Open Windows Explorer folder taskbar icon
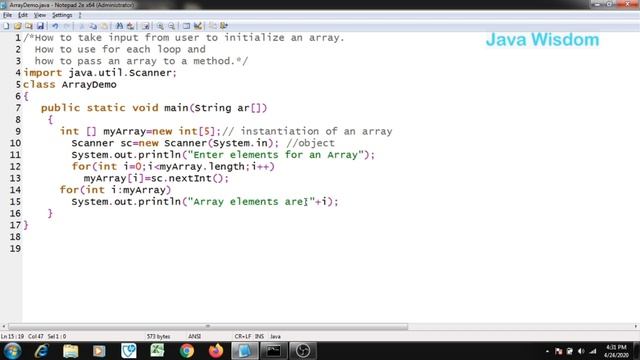The image size is (640, 360). click(71, 351)
